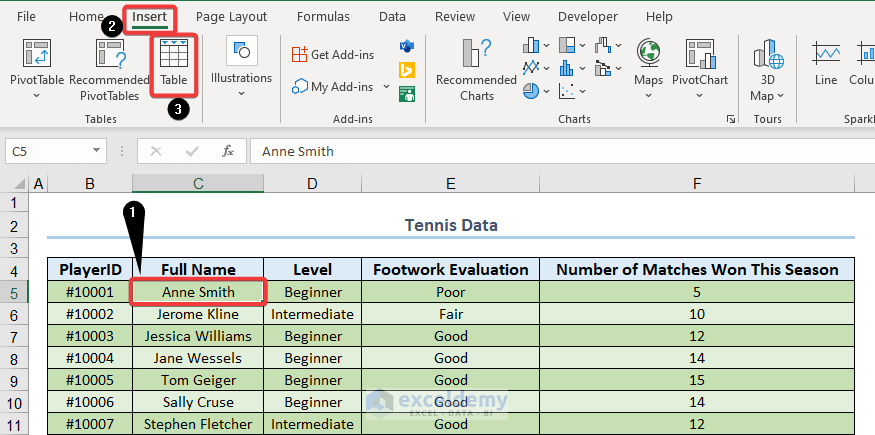Click the Name Box showing C5
The image size is (875, 435).
click(x=47, y=151)
